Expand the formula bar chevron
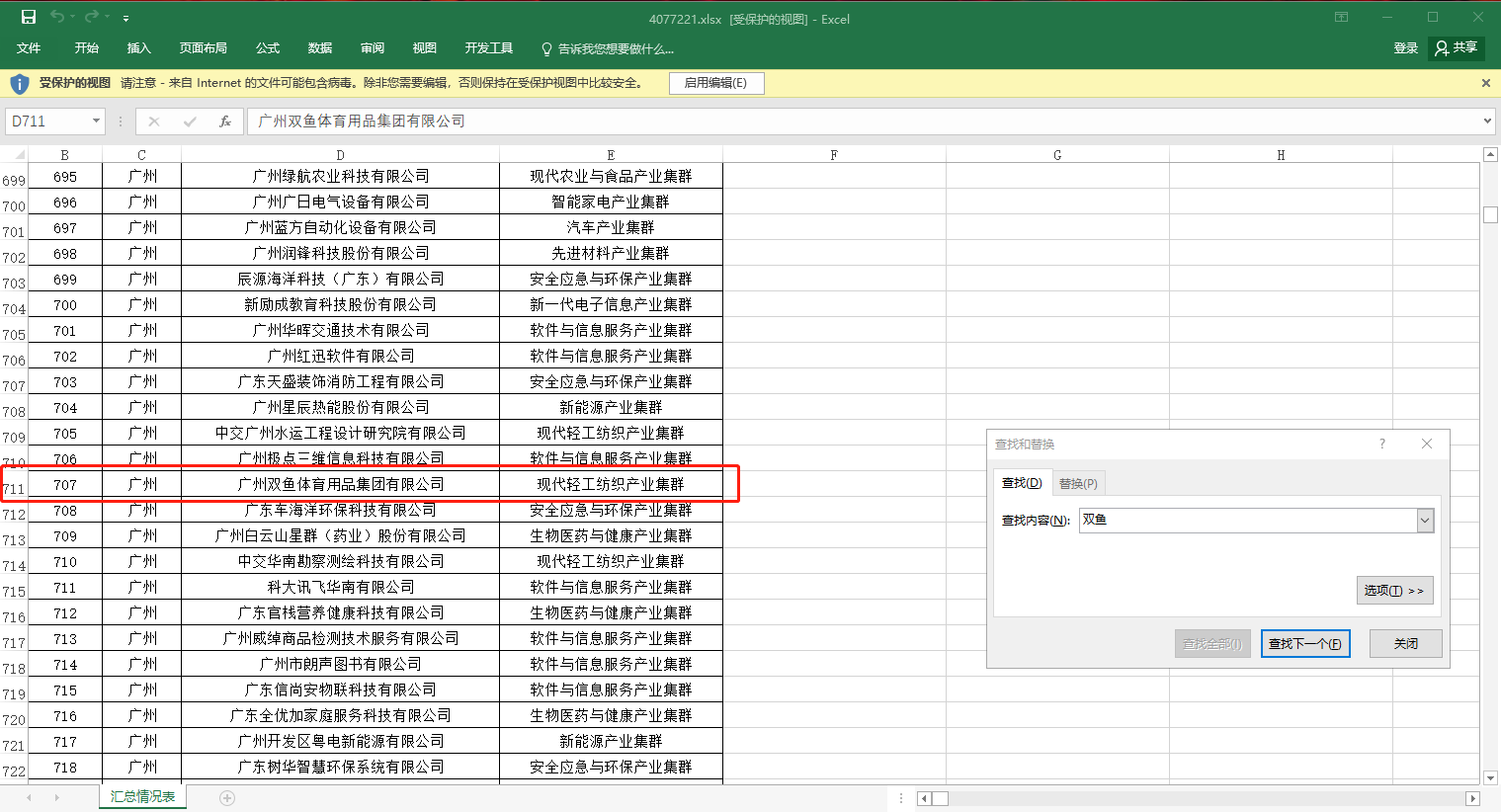 1487,122
